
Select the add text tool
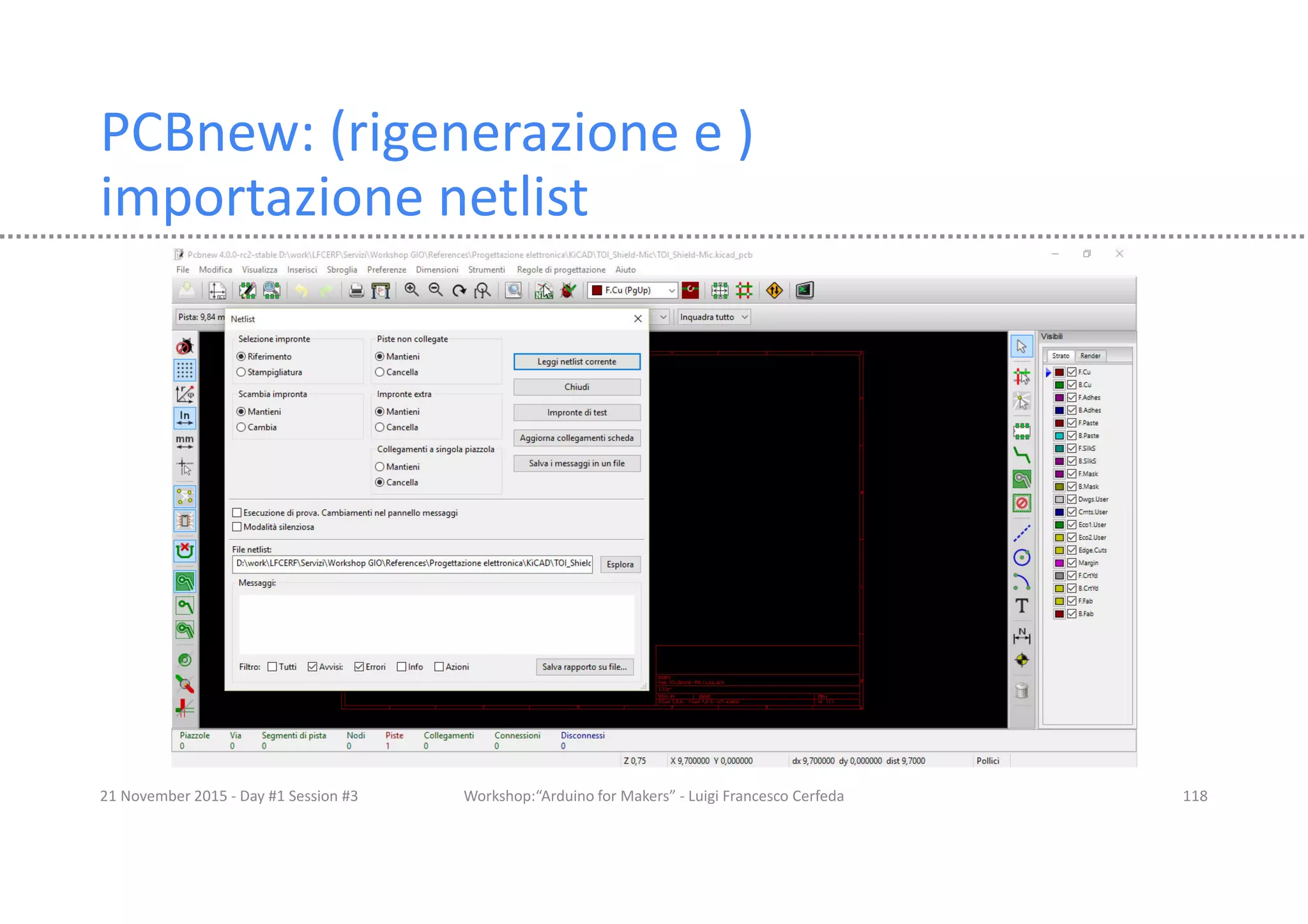1022,606
